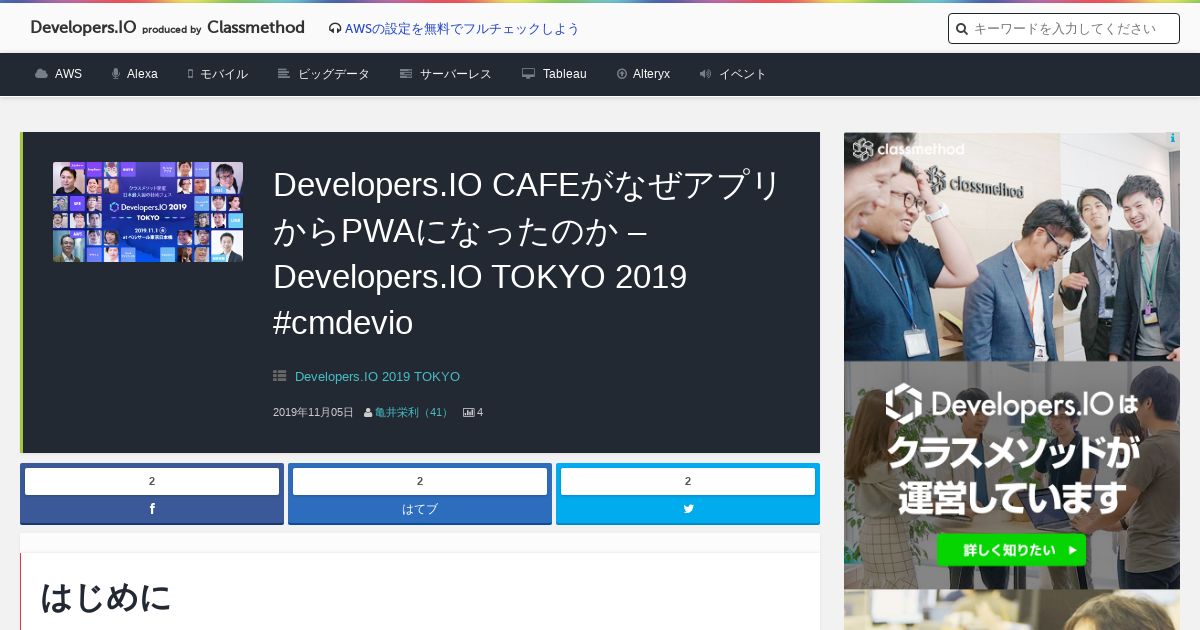This screenshot has width=1200, height=630.
Task: Open the Classmethod sidebar advertisement image
Action: pos(1012,361)
